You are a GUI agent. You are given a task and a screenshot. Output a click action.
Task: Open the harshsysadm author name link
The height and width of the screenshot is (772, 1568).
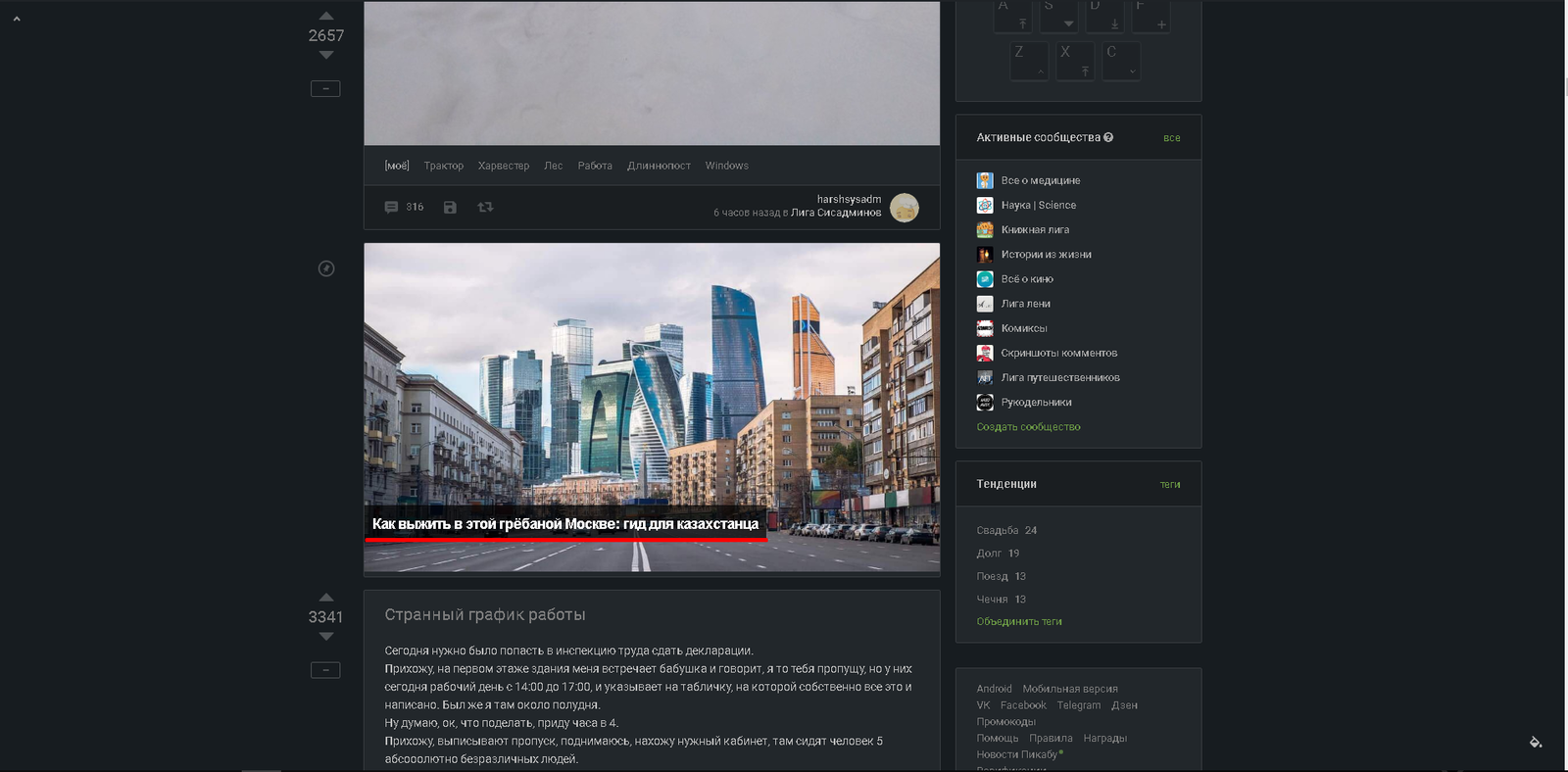click(x=849, y=199)
